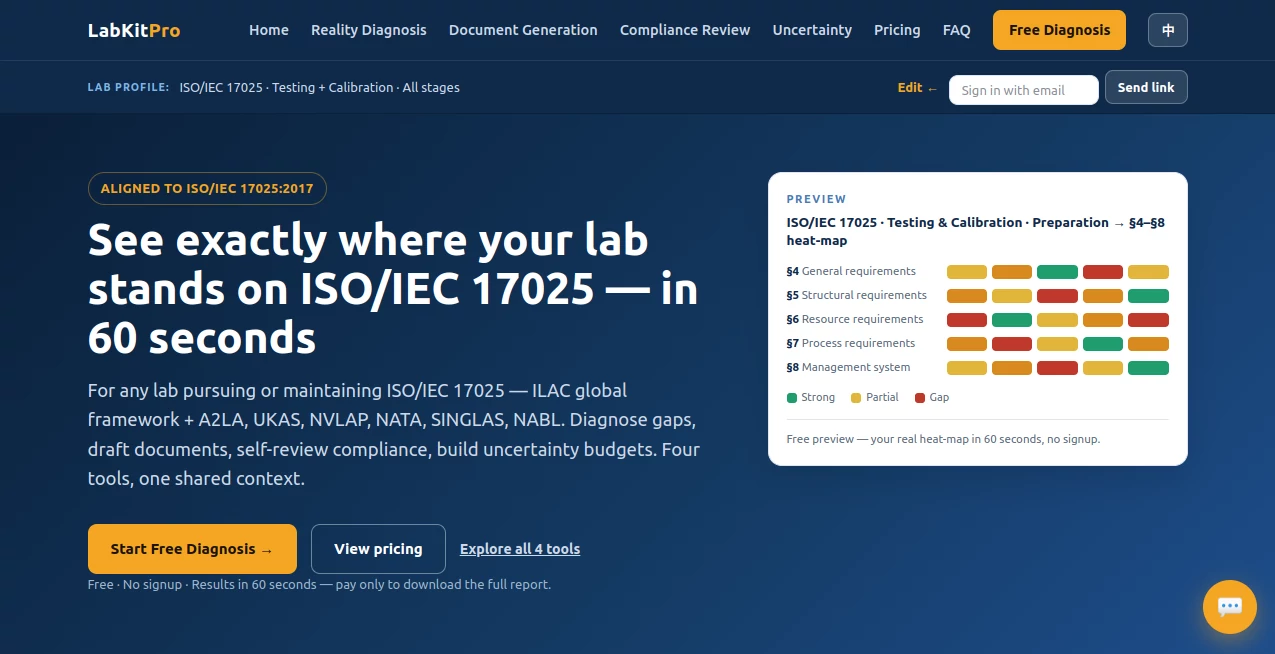This screenshot has height=654, width=1275.
Task: Click the Partial legend yellow dot
Action: point(856,398)
